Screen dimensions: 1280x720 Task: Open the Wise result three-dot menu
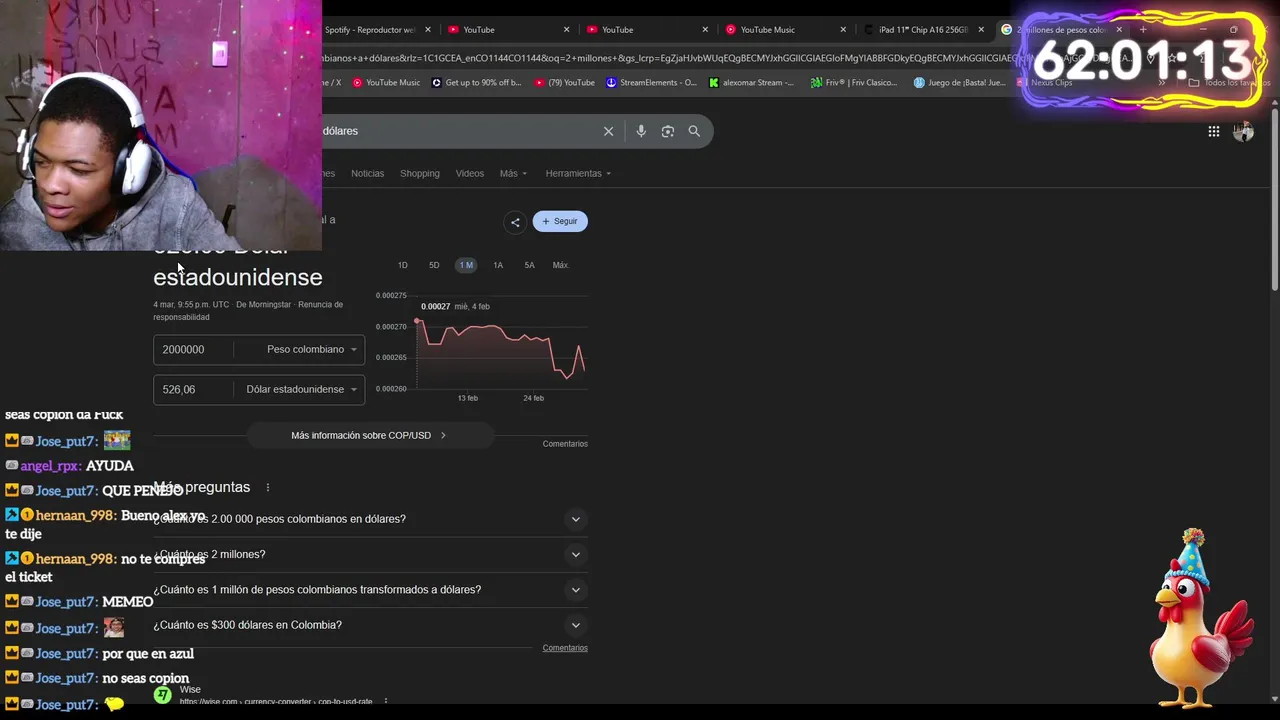click(x=386, y=702)
